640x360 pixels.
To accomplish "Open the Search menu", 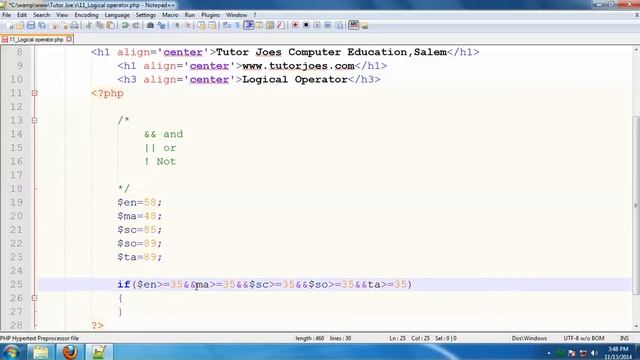I will 41,15.
